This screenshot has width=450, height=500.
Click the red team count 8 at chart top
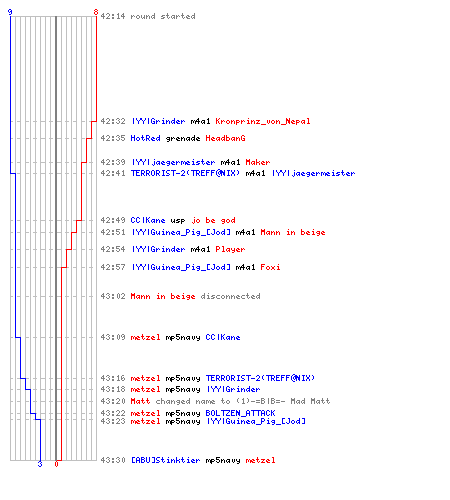click(96, 12)
